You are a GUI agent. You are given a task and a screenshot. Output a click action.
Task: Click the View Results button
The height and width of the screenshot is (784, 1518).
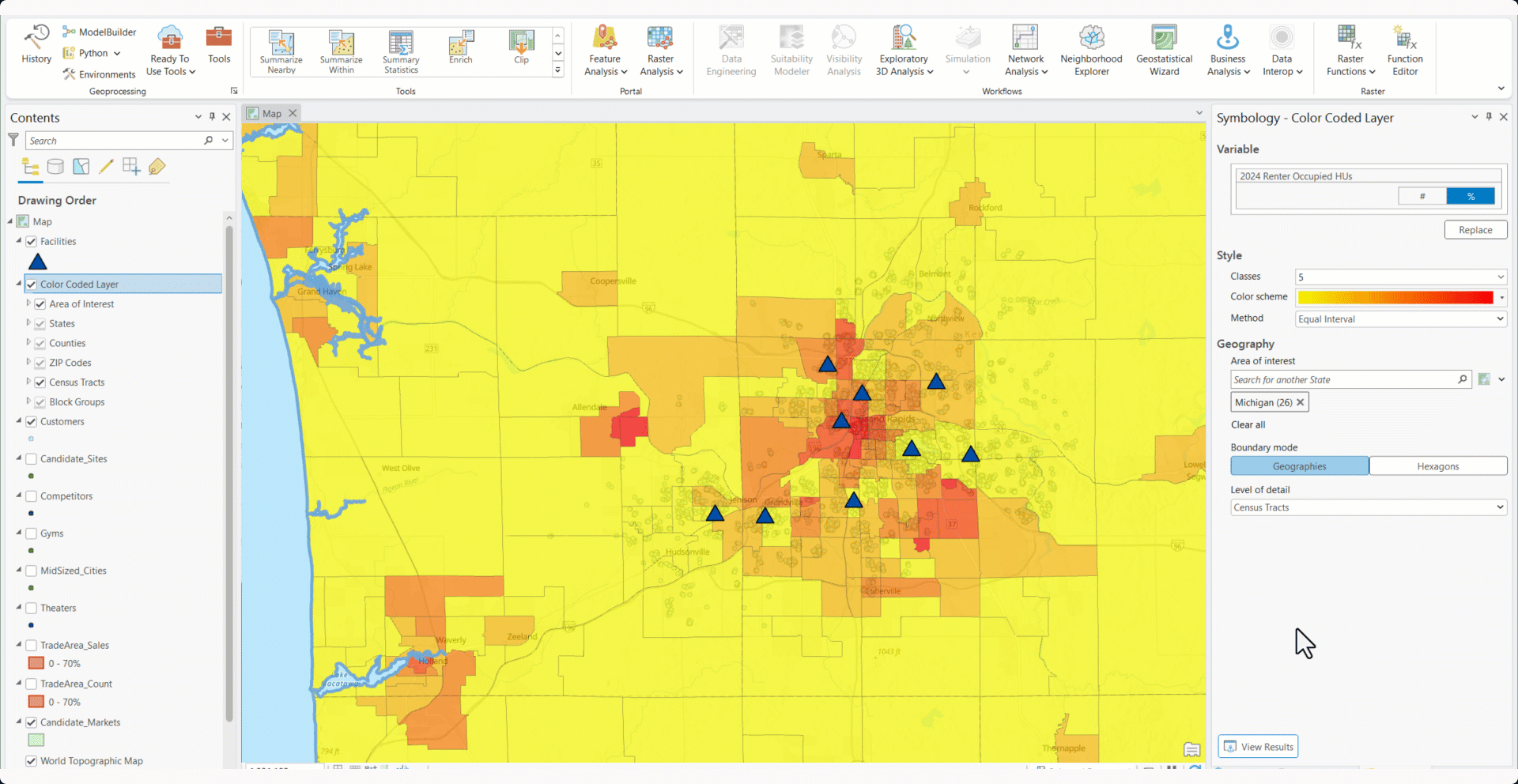pos(1258,747)
